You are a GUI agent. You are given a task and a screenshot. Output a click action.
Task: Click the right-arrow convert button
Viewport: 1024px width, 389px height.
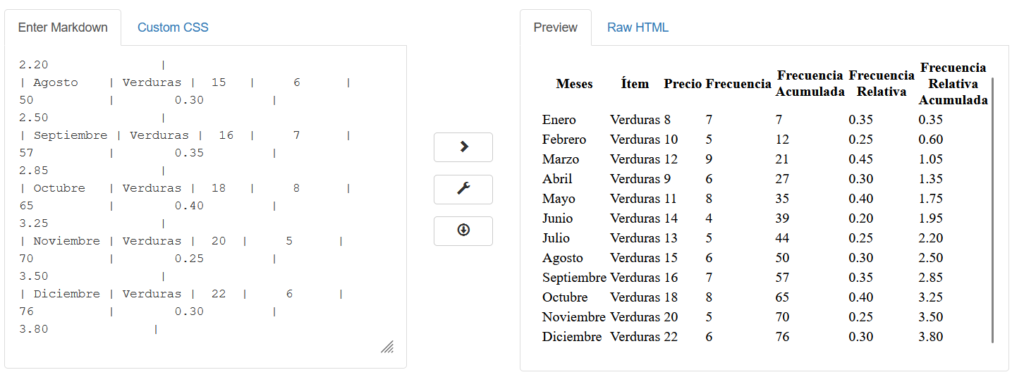click(x=463, y=147)
